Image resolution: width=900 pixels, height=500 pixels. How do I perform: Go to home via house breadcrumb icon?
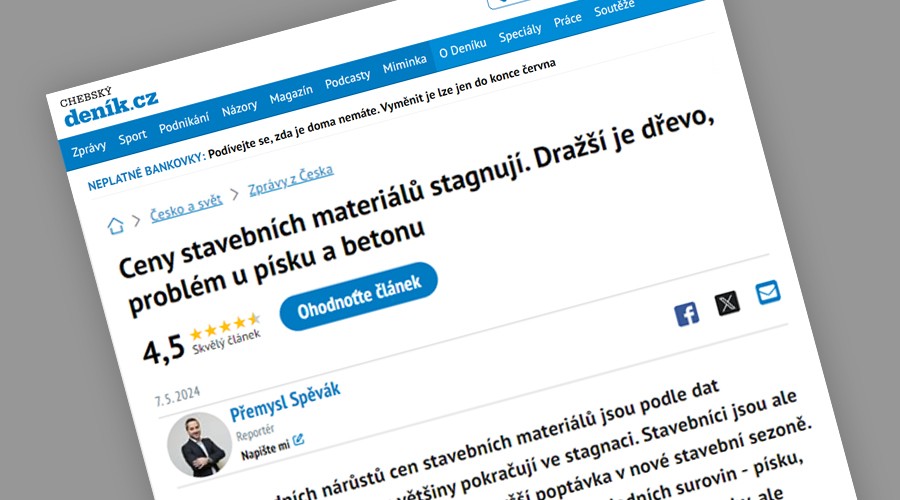pyautogui.click(x=115, y=226)
